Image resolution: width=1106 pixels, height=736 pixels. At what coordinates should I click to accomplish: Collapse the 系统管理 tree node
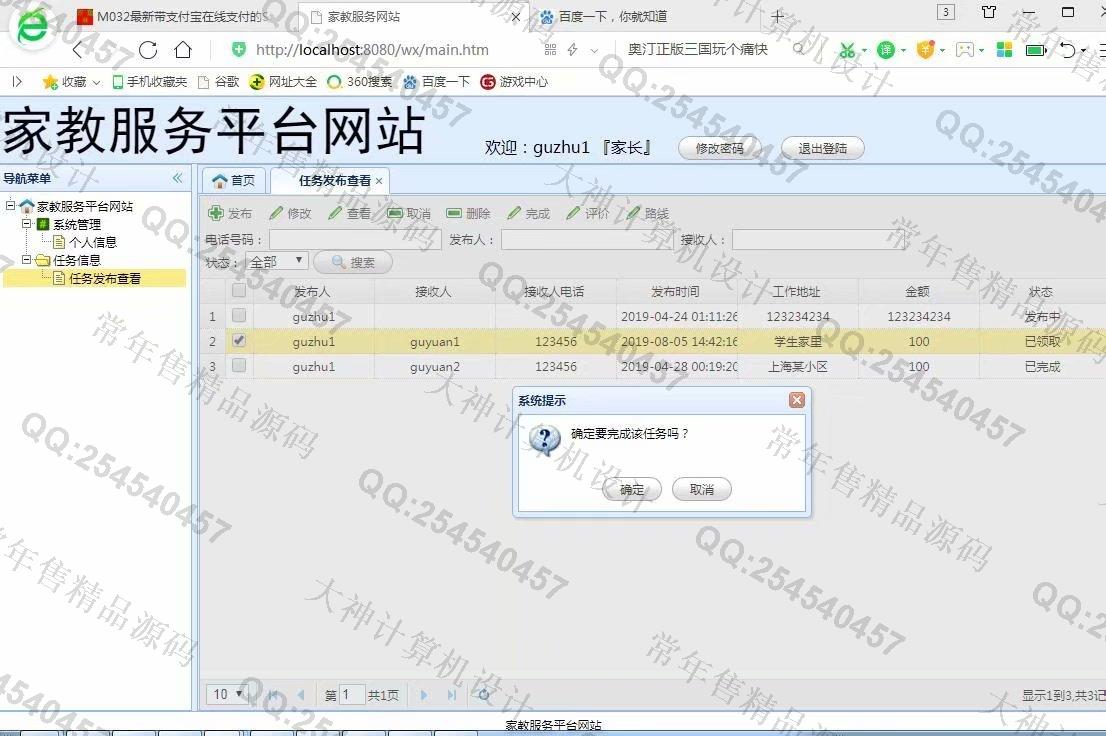tap(27, 224)
